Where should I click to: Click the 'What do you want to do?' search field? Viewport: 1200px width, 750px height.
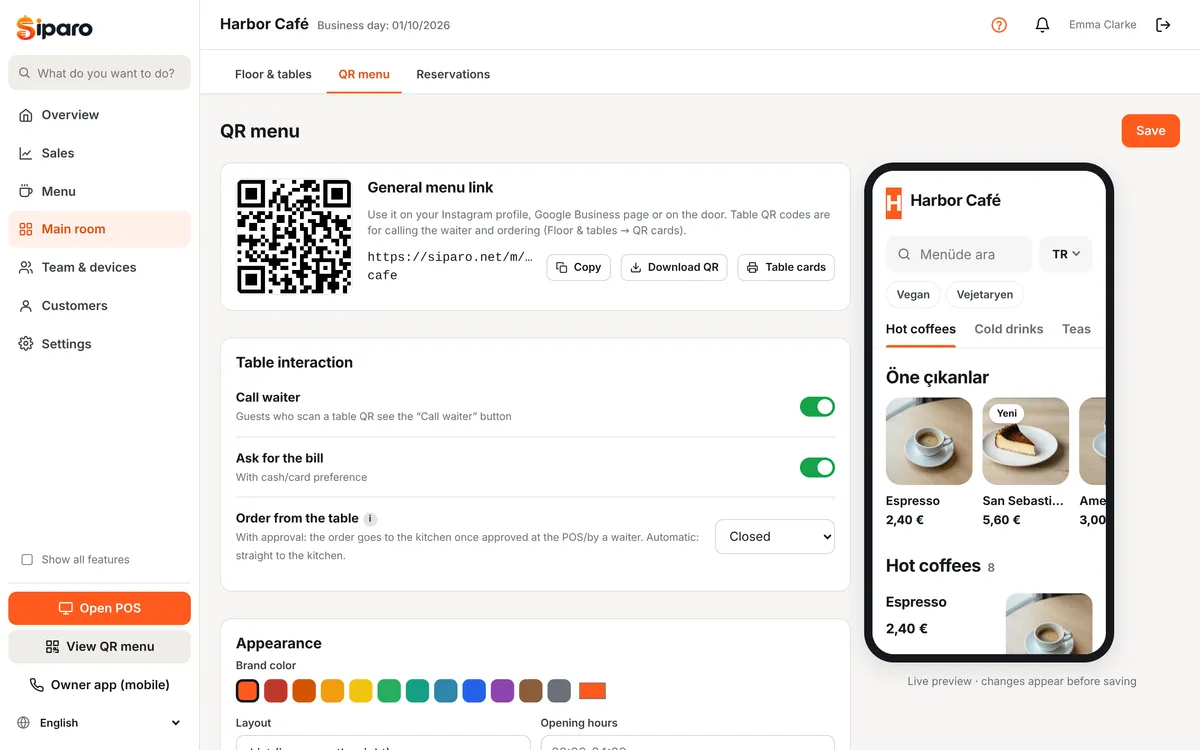coord(99,73)
